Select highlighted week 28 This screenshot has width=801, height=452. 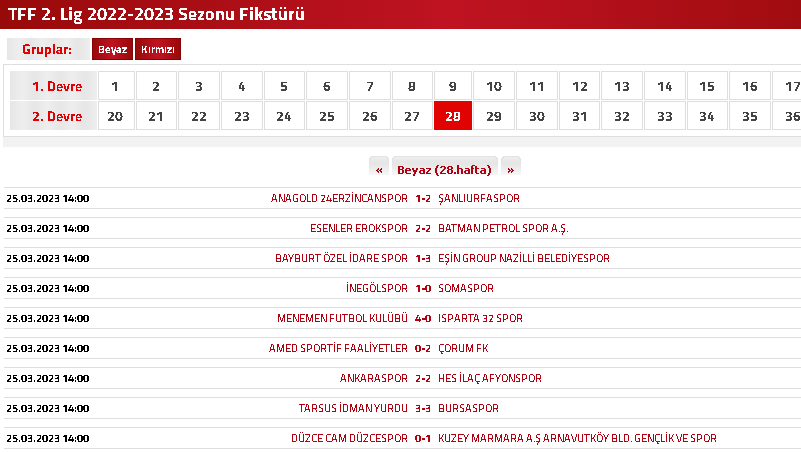pos(453,116)
